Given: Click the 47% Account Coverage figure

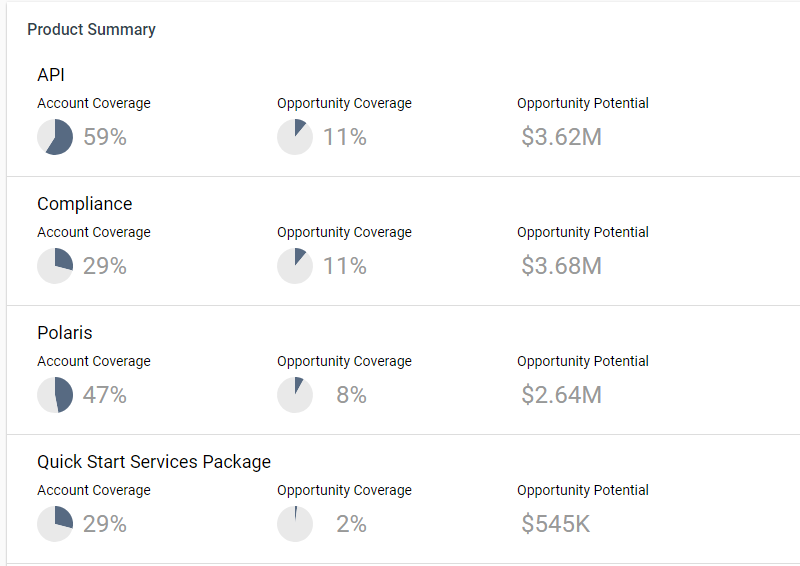Looking at the screenshot, I should click(105, 395).
